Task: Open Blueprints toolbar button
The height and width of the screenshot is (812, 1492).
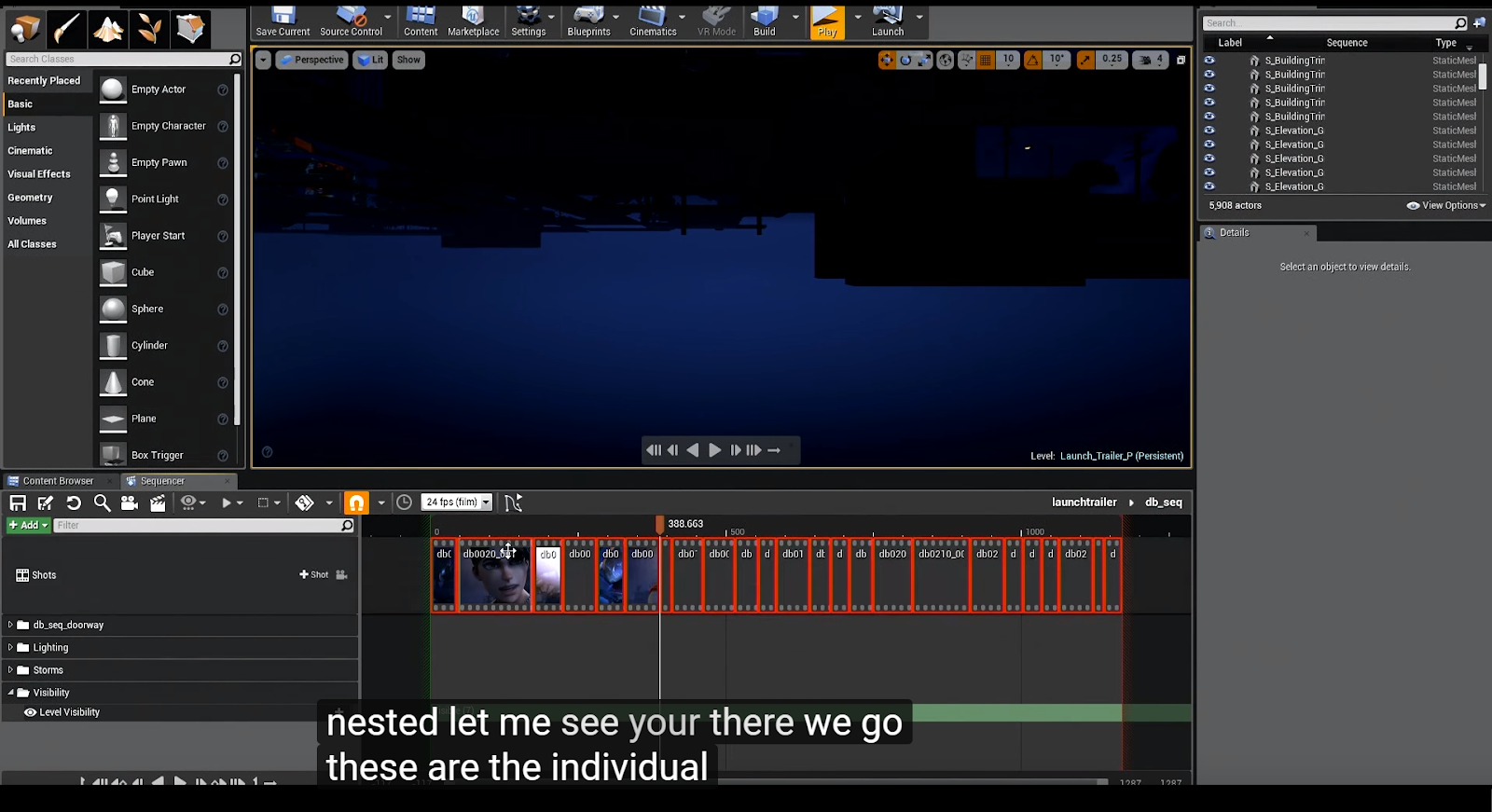Action: coord(588,21)
